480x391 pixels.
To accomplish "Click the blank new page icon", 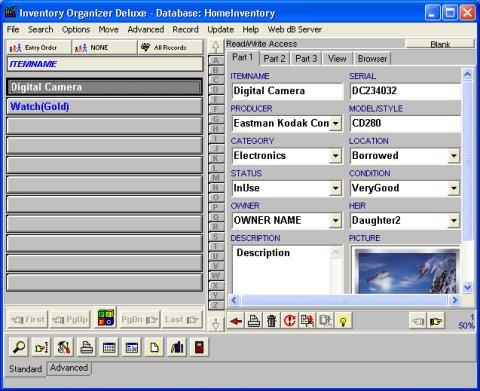I will [154, 347].
